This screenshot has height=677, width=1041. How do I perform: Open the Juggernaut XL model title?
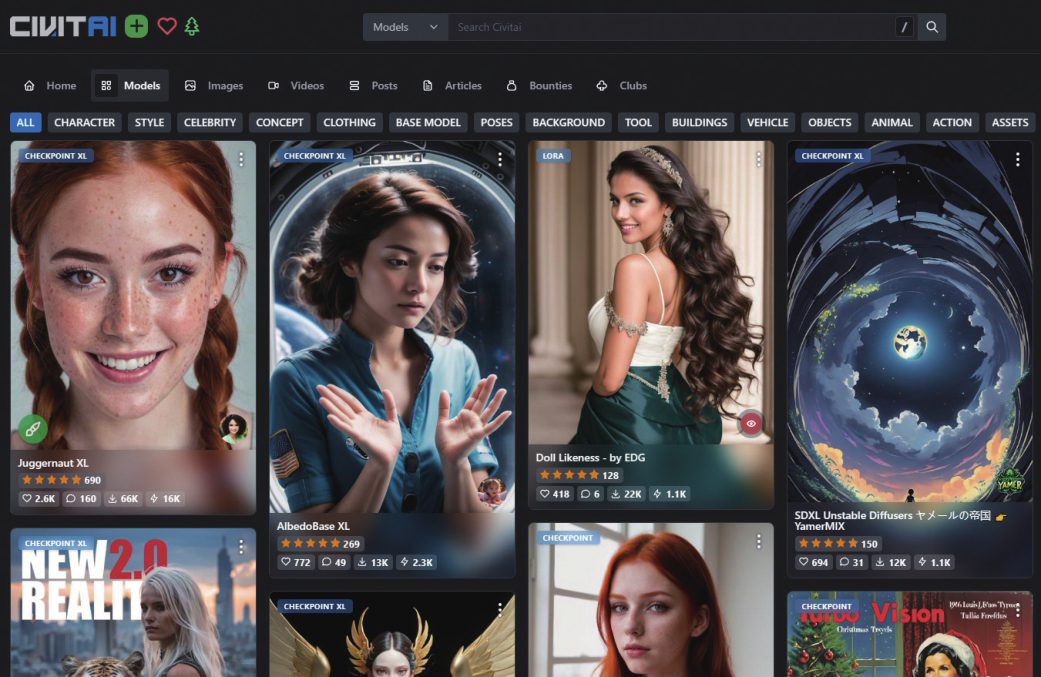[x=53, y=463]
